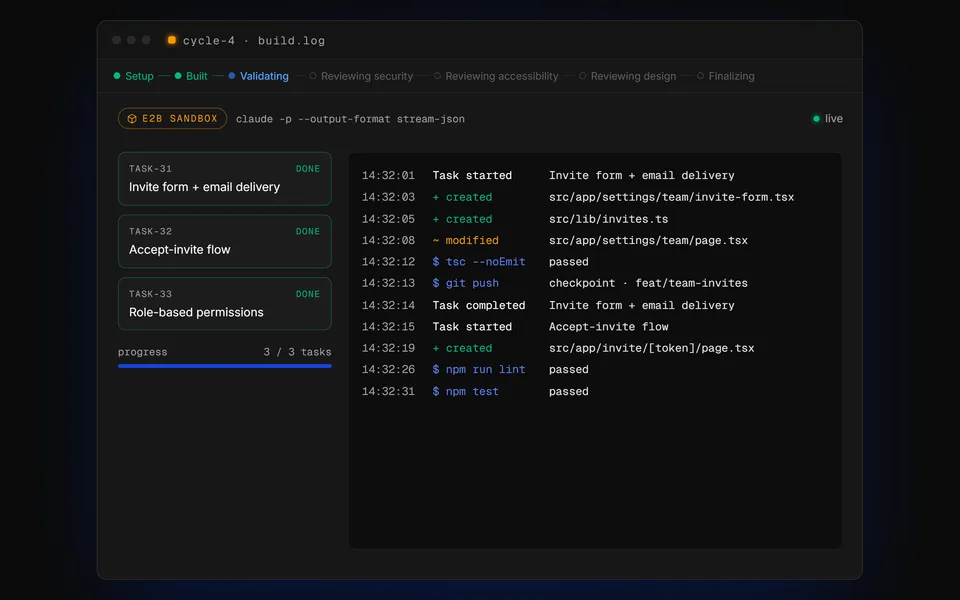Click the DONE label on TASK-32

click(x=307, y=231)
